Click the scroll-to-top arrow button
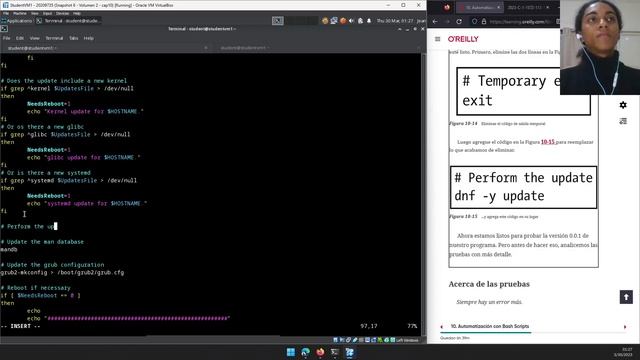This screenshot has height=360, width=640. click(626, 297)
